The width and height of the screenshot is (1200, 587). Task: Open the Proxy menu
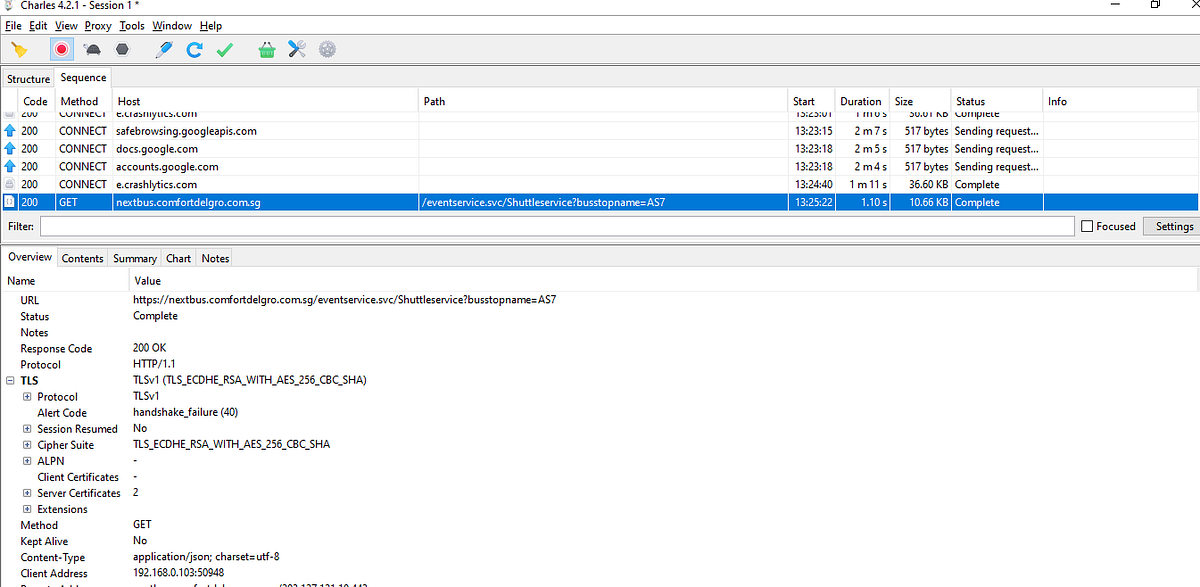[x=97, y=25]
